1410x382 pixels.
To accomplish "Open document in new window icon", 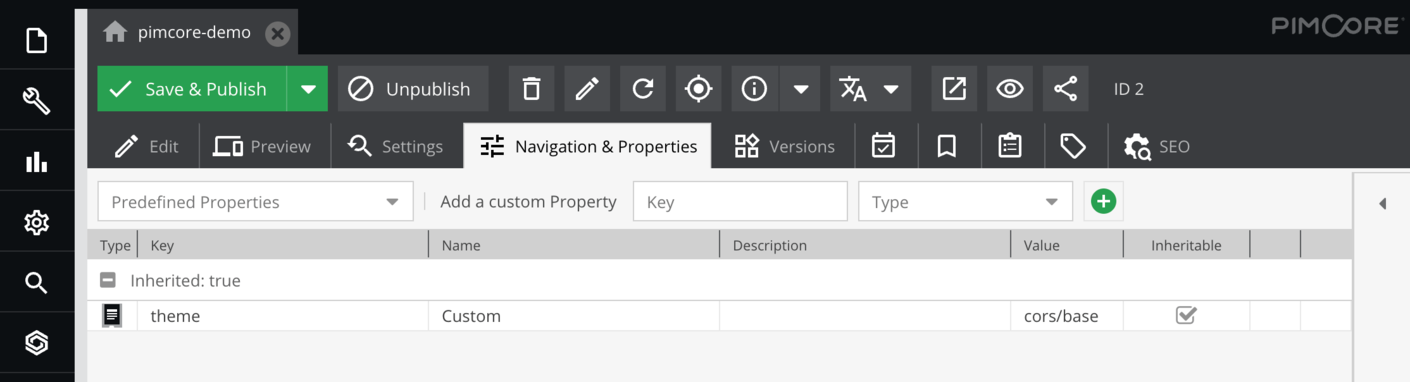I will (954, 89).
